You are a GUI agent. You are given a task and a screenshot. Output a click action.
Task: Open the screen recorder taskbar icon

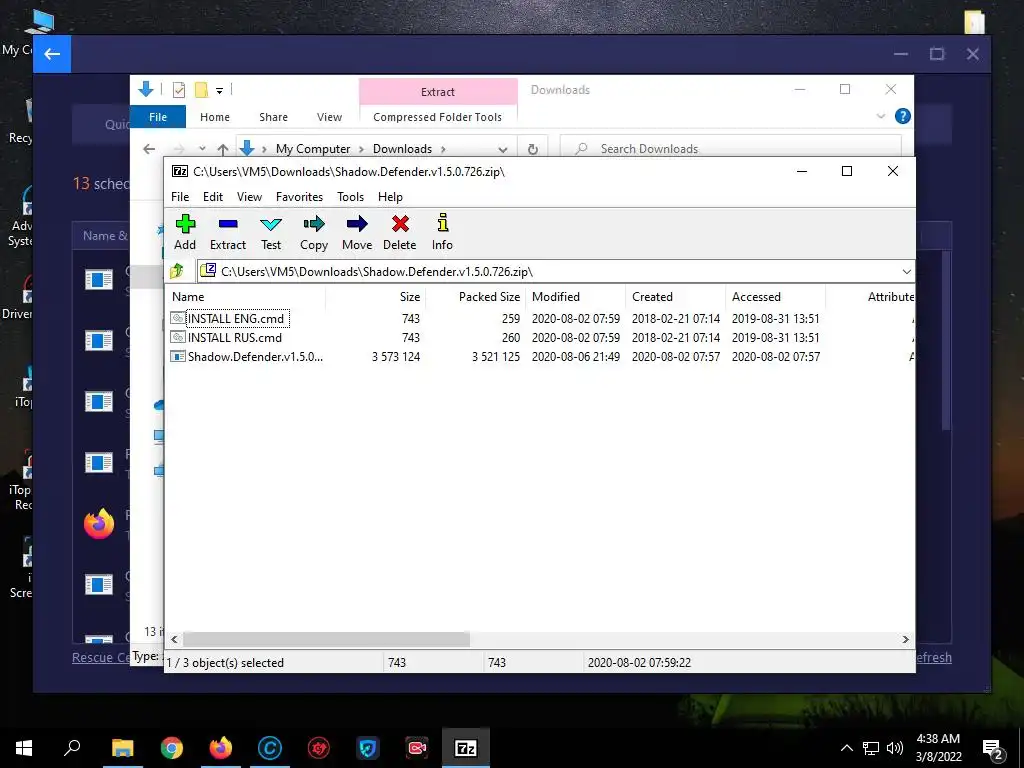[417, 748]
